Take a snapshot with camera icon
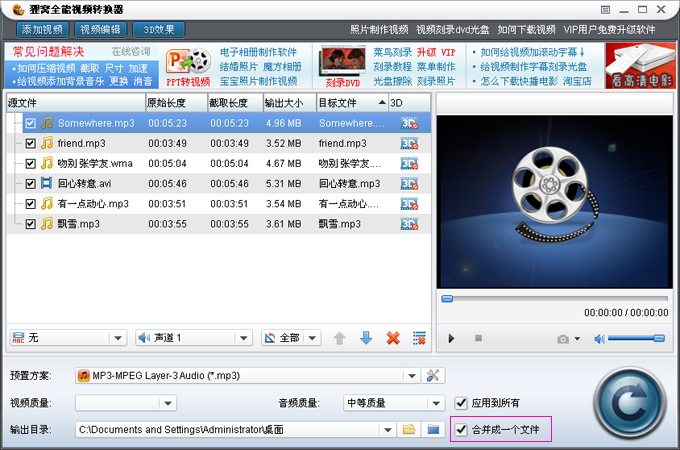The image size is (680, 450). click(x=563, y=339)
